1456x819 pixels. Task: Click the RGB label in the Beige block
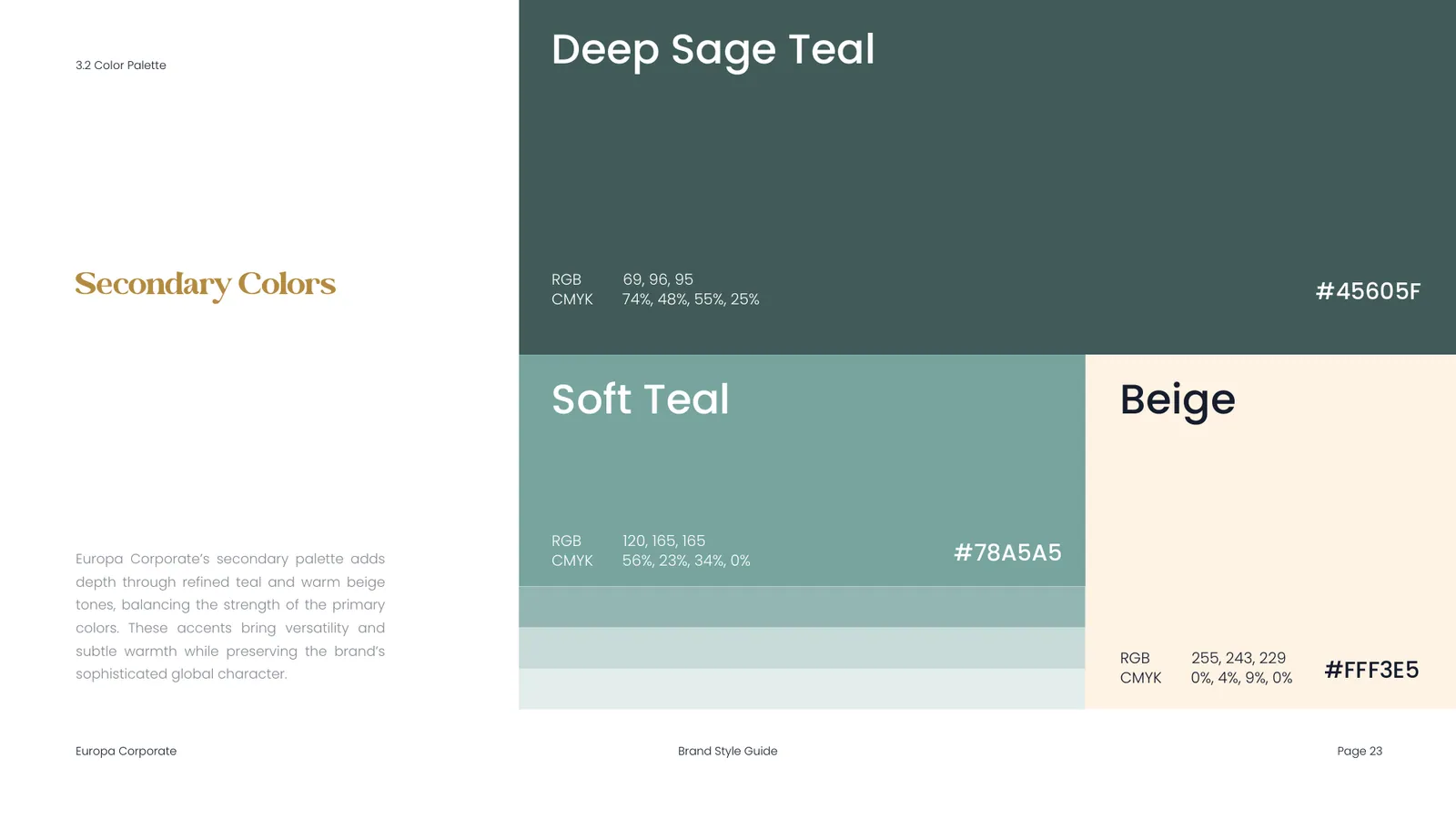1135,658
